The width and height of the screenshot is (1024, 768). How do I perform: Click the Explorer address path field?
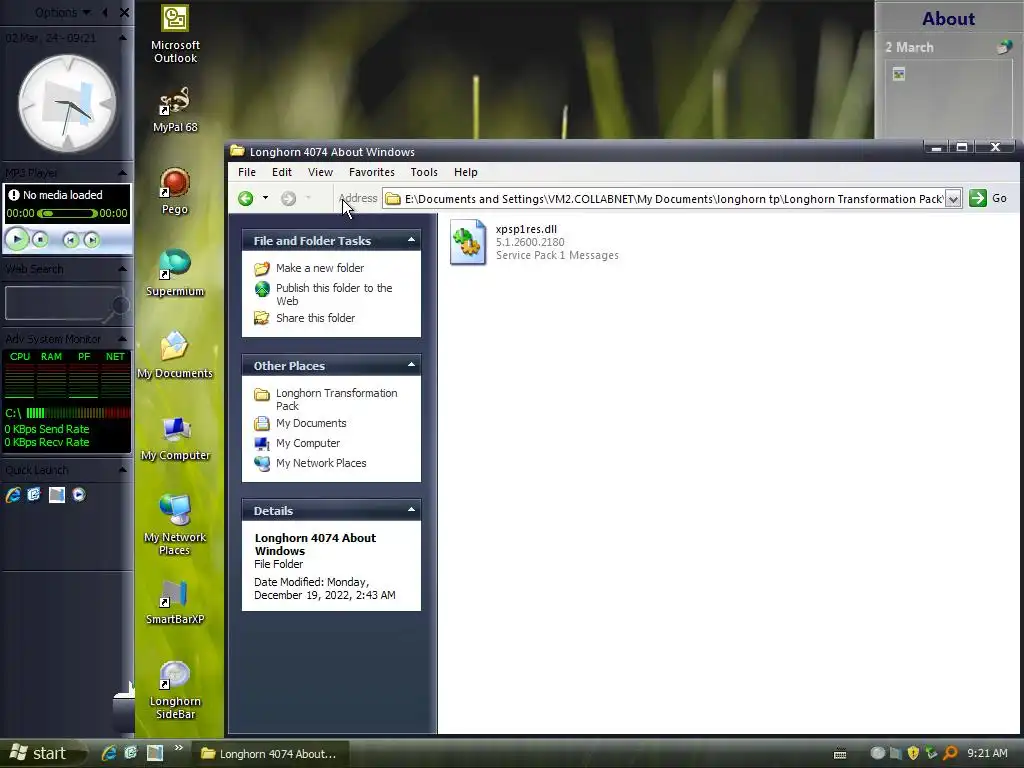pyautogui.click(x=673, y=199)
